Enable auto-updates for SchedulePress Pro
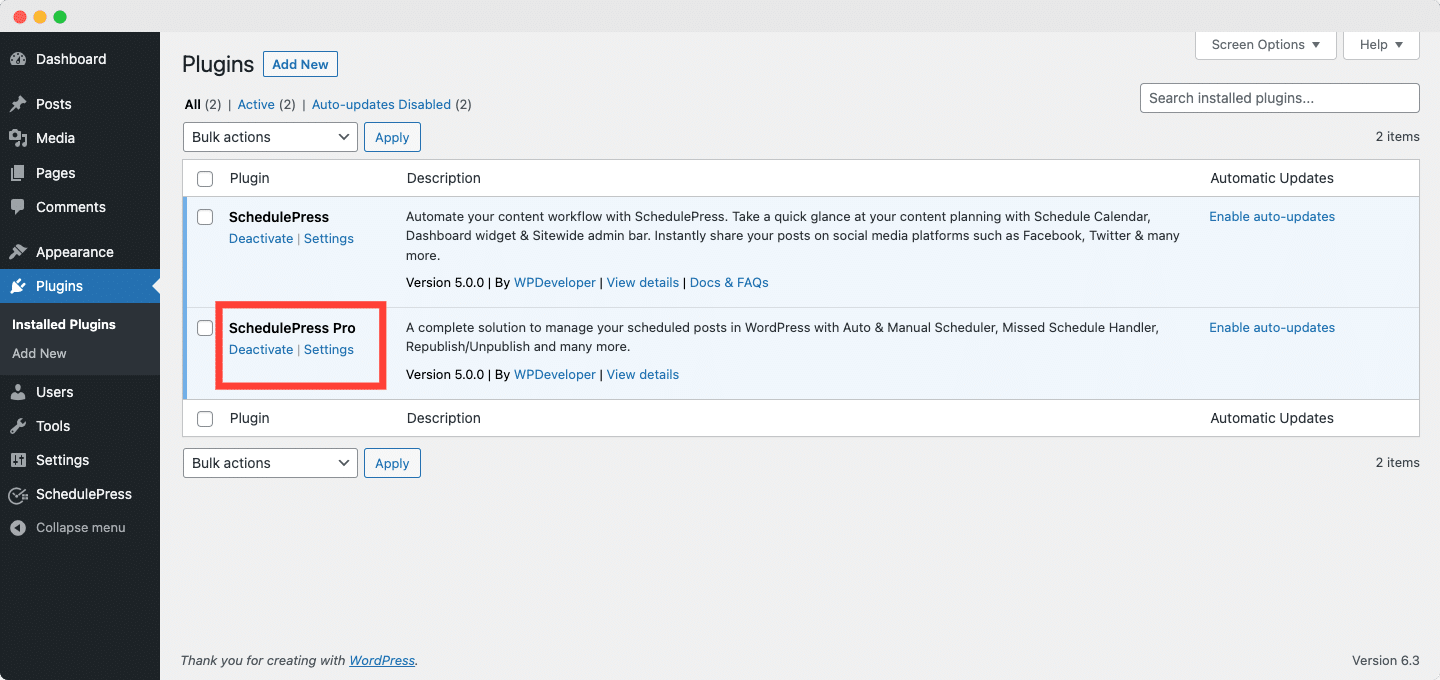The height and width of the screenshot is (680, 1440). coord(1272,327)
